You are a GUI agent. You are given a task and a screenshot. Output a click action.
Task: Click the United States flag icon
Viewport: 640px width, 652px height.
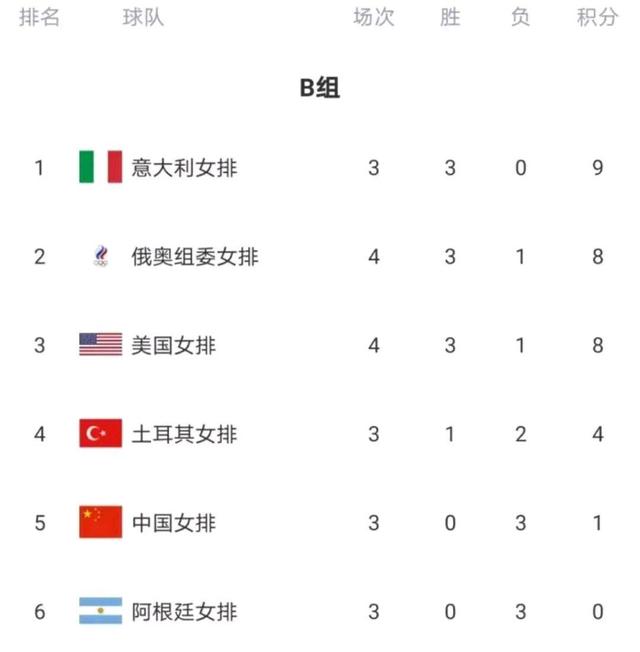101,344
